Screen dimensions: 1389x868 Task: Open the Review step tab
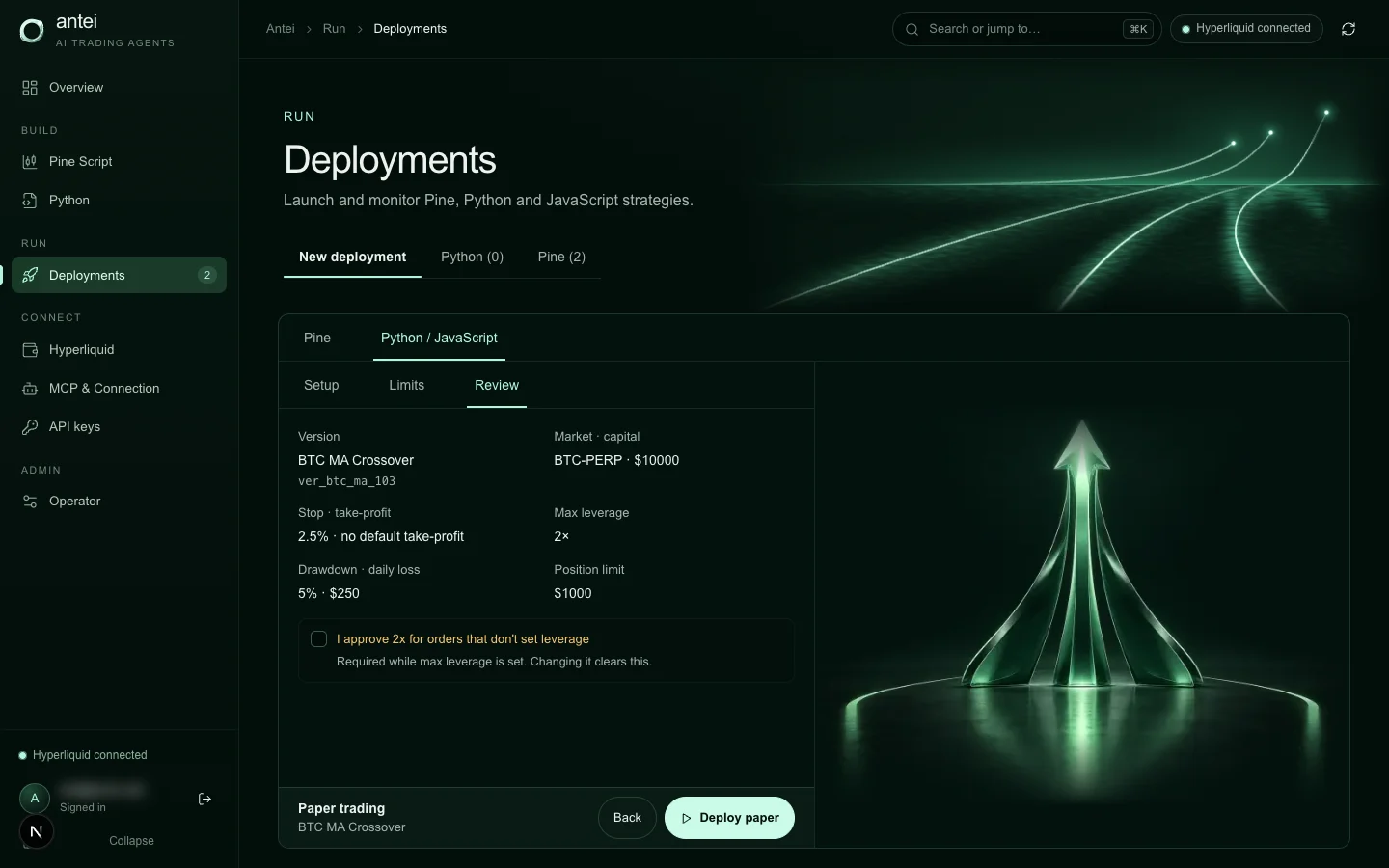(497, 385)
